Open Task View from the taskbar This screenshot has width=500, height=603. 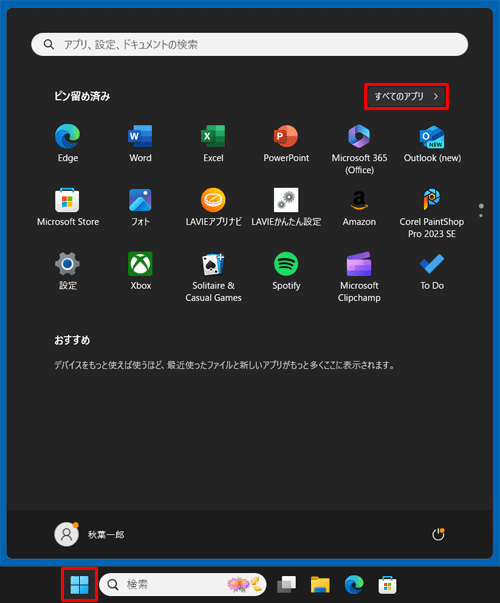(287, 585)
